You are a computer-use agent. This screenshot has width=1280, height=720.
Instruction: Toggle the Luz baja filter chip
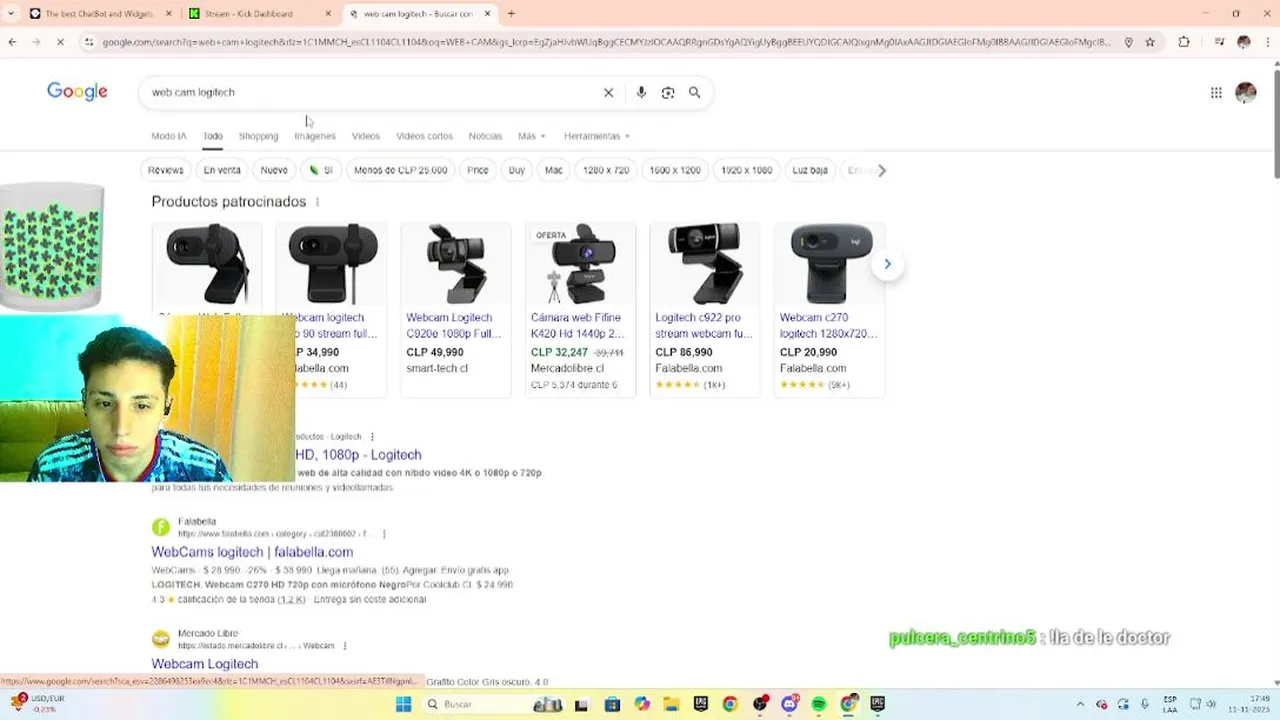click(810, 170)
